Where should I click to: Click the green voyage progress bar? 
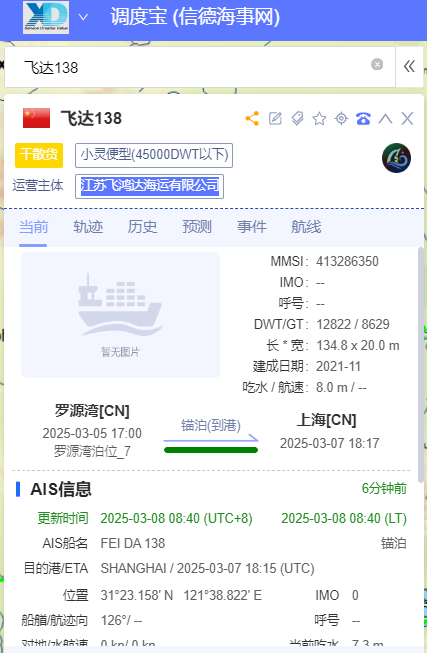coord(211,450)
